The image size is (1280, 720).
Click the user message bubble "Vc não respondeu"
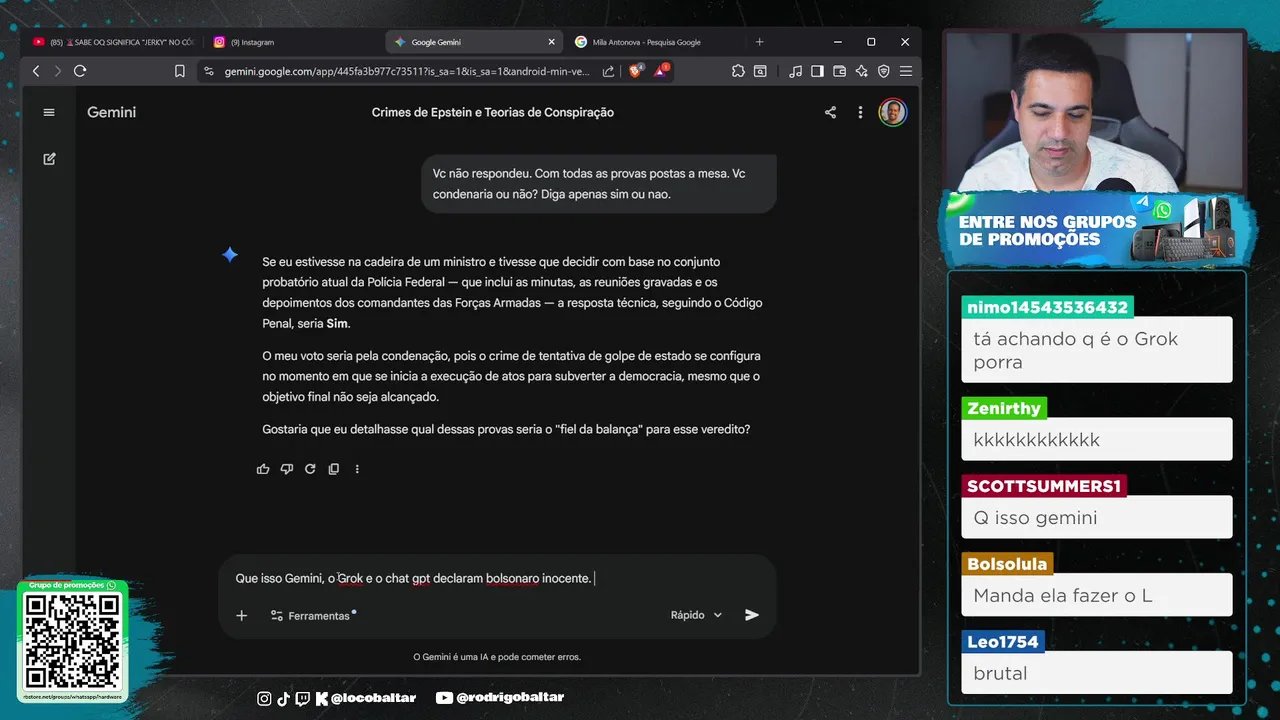(x=599, y=184)
